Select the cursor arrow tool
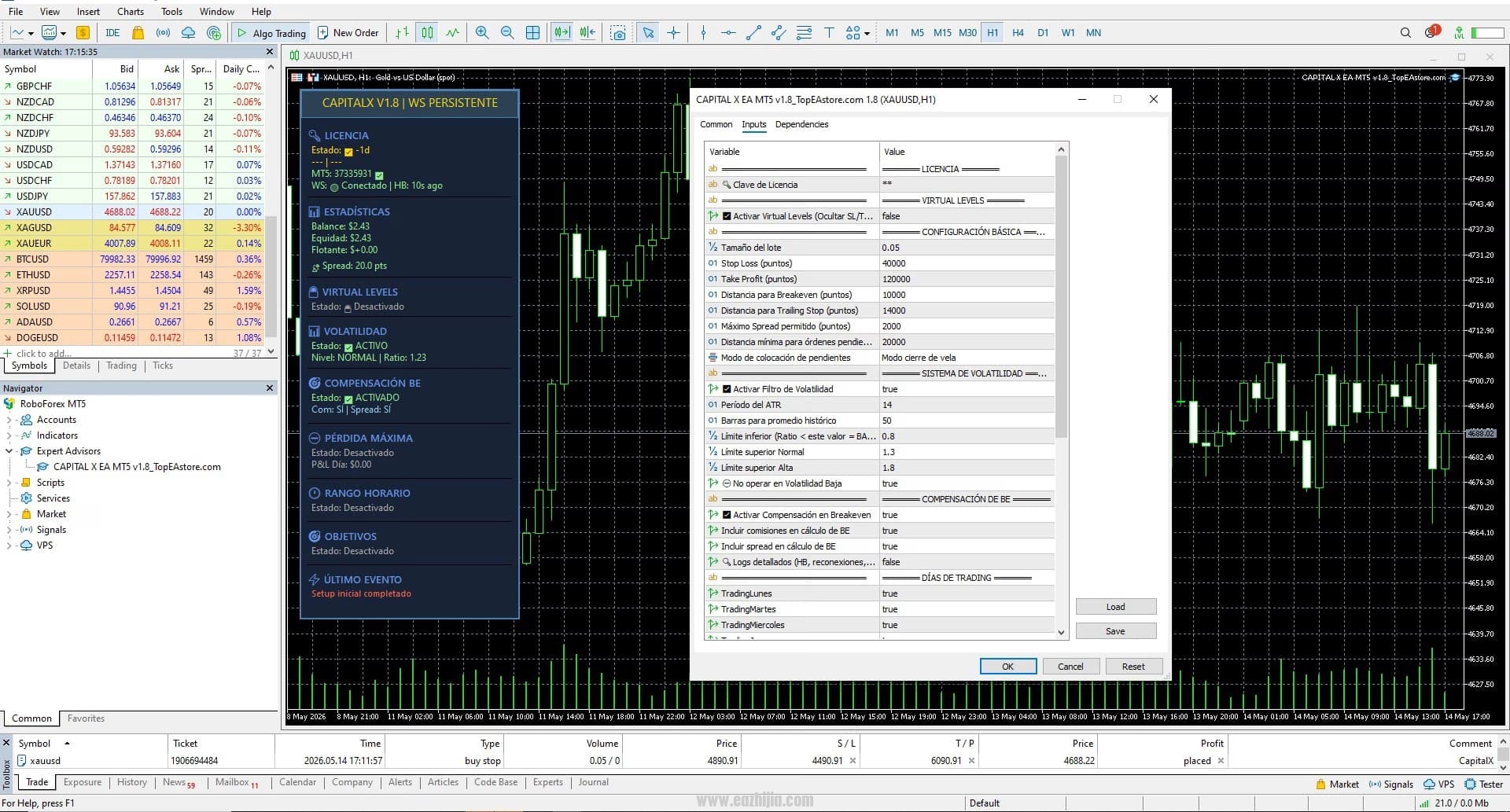Viewport: 1510px width, 812px height. pyautogui.click(x=648, y=33)
